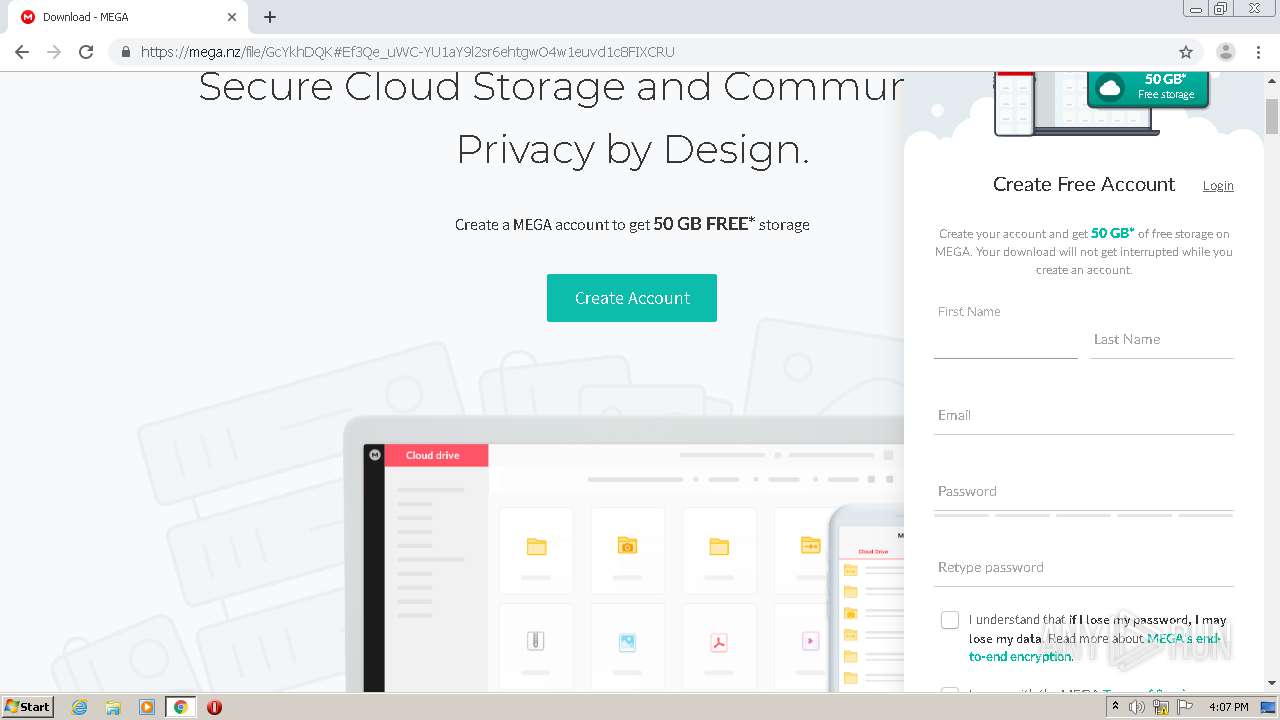This screenshot has width=1280, height=720.
Task: Open a new tab with plus button
Action: point(270,17)
